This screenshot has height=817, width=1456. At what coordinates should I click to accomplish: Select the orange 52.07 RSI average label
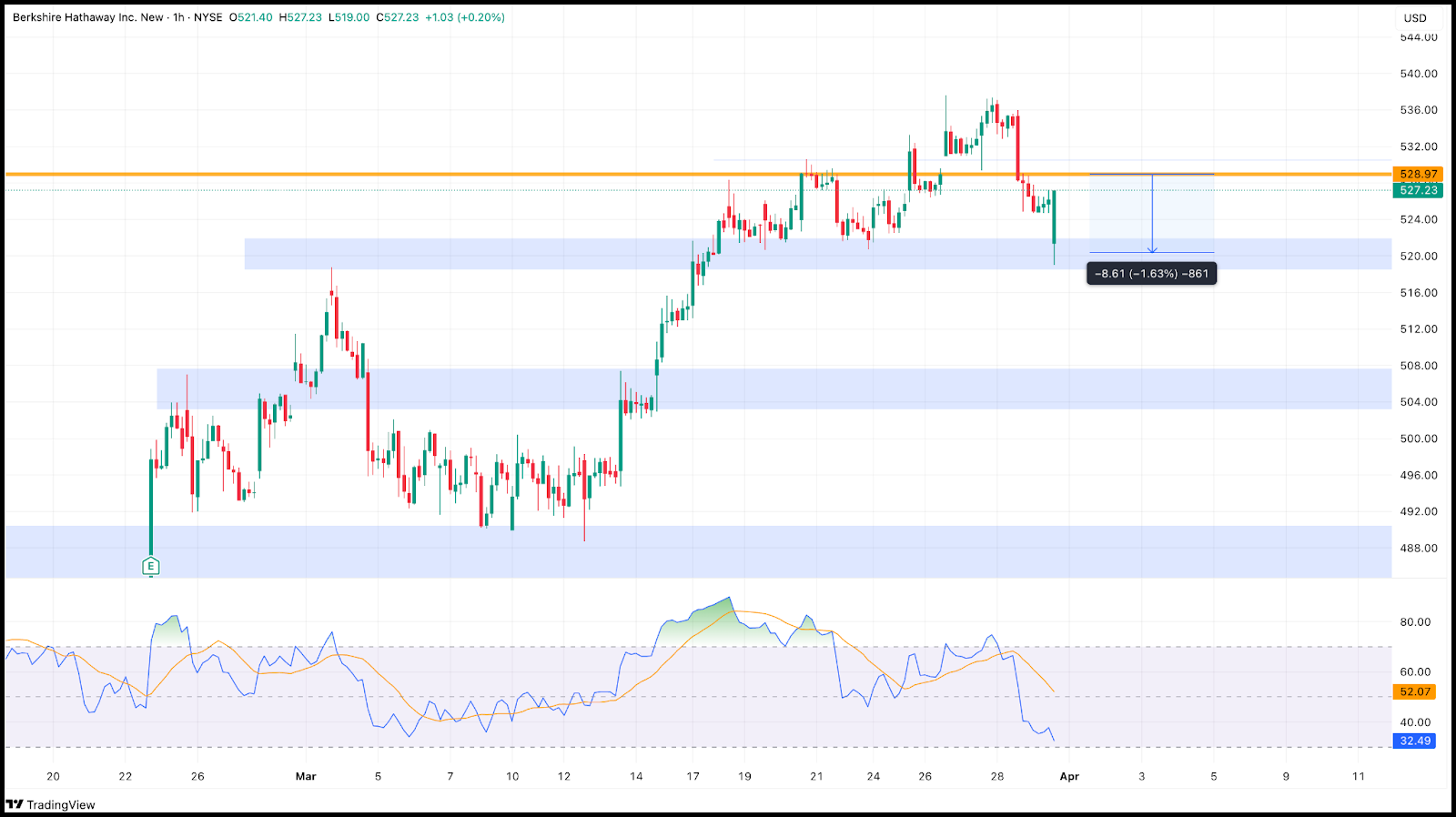(x=1415, y=691)
